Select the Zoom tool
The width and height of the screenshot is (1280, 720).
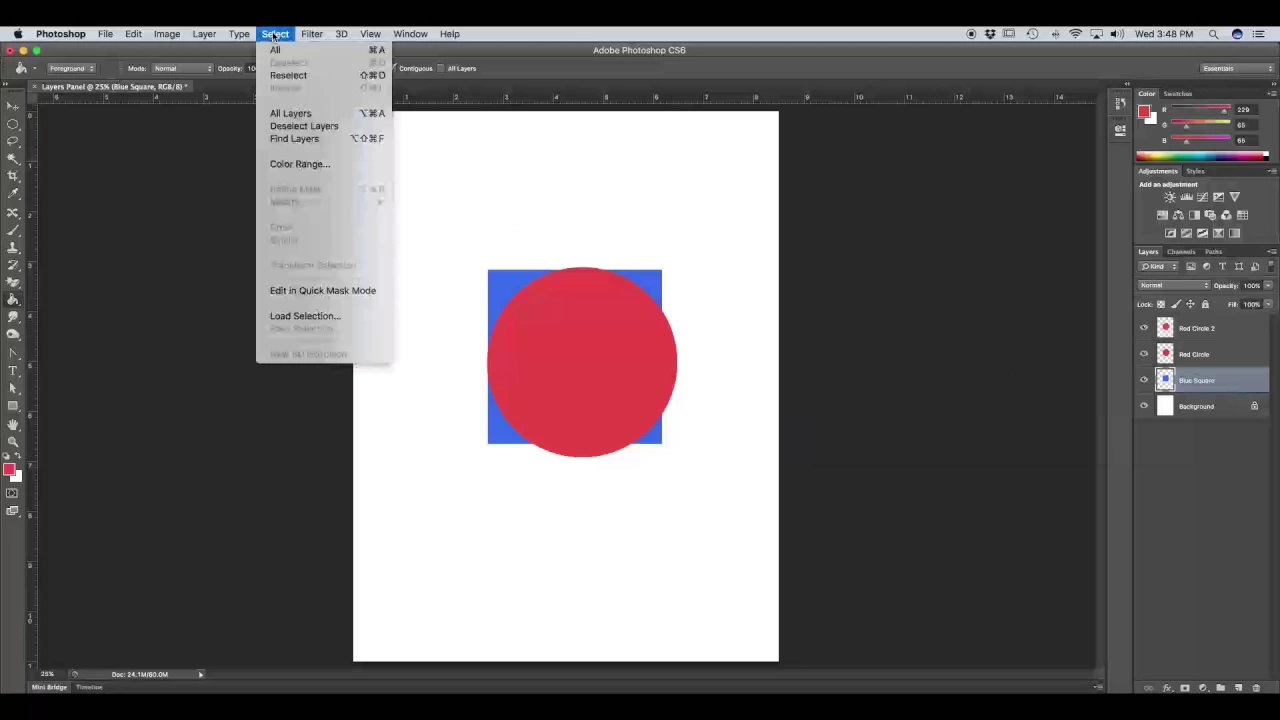[x=13, y=441]
